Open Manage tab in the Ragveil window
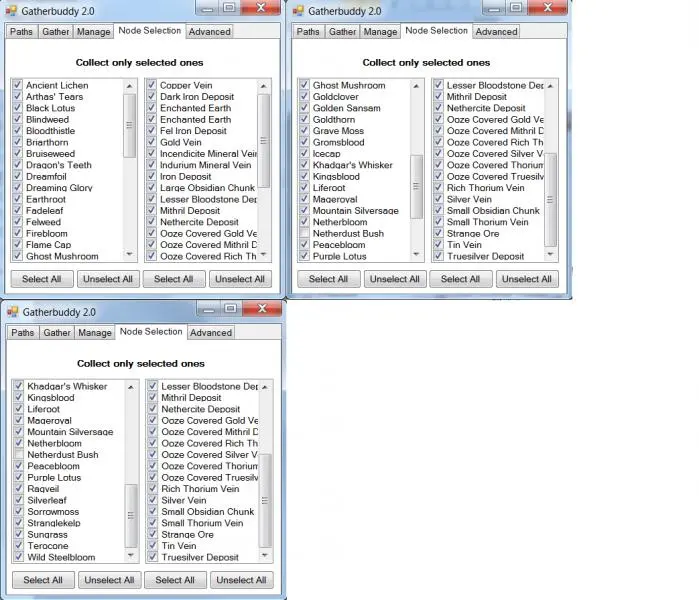The image size is (699, 600). coord(95,333)
